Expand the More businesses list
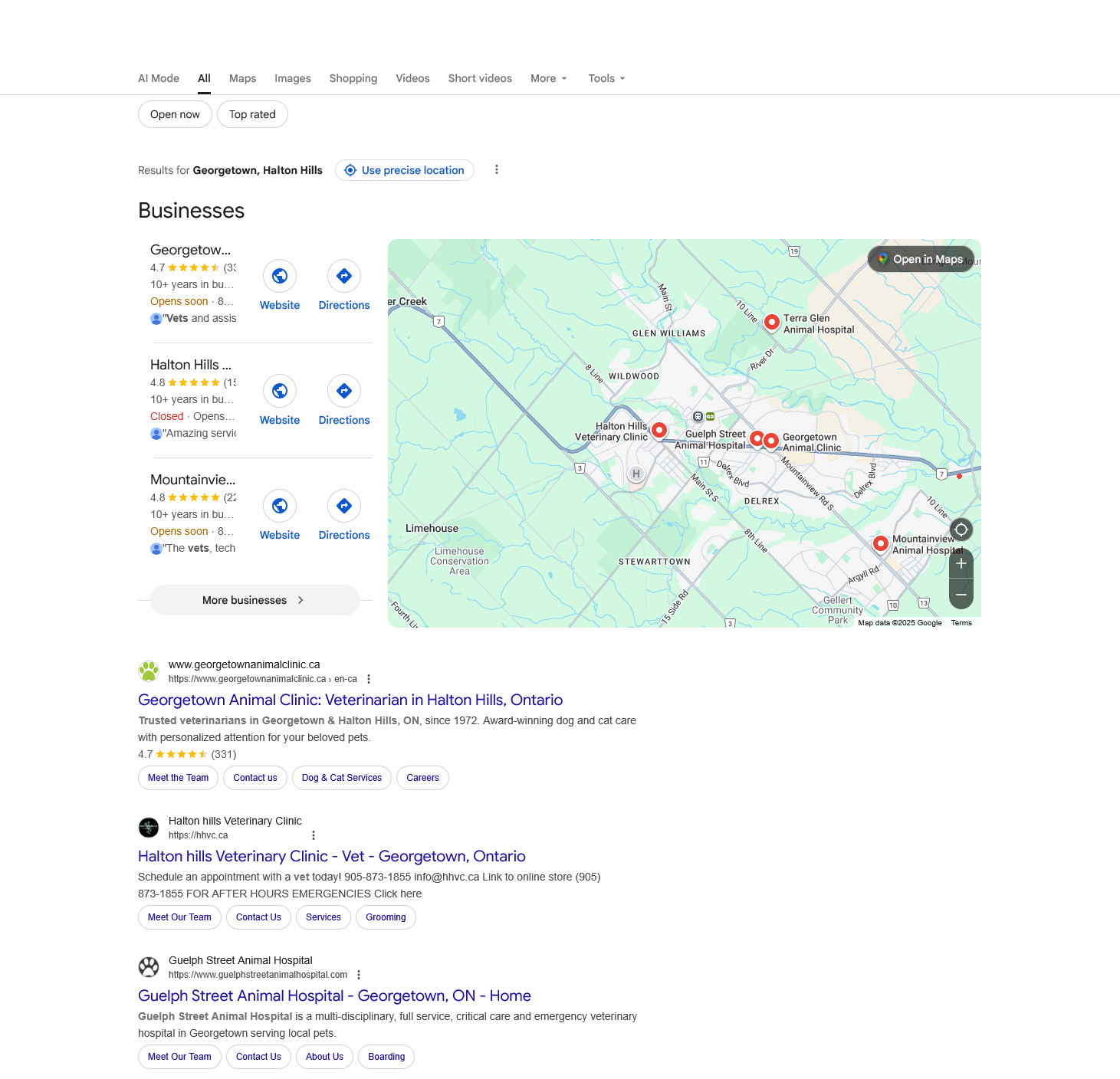Screen dimensions: 1120x1079 point(255,600)
